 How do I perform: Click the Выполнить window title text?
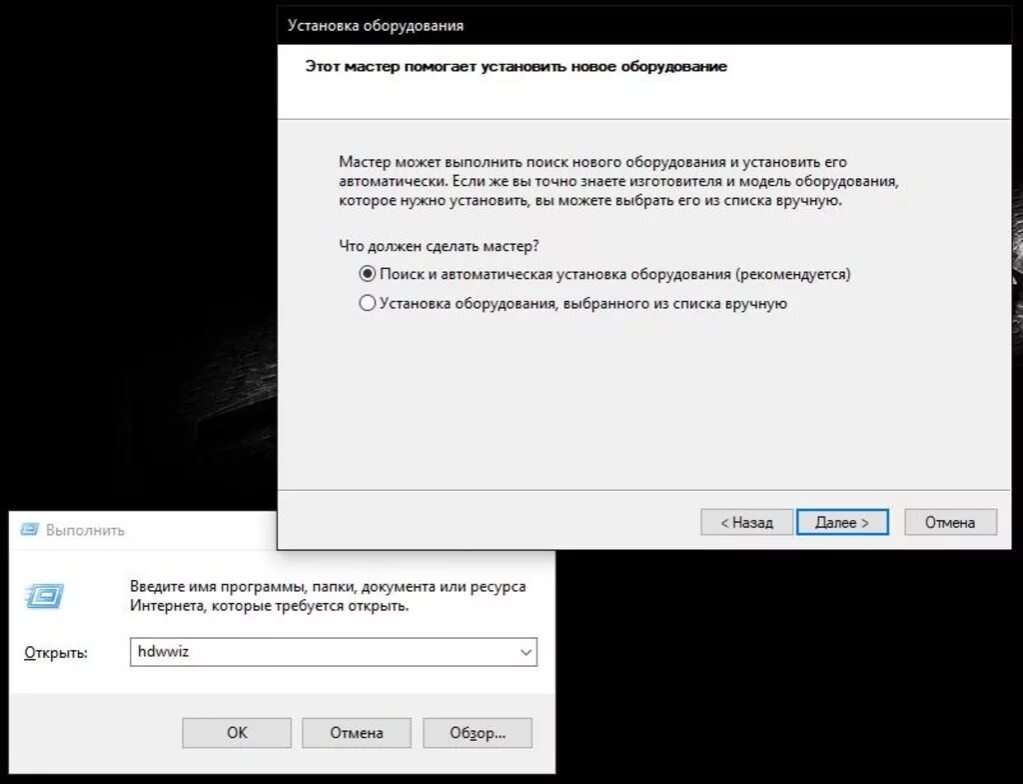coord(85,530)
